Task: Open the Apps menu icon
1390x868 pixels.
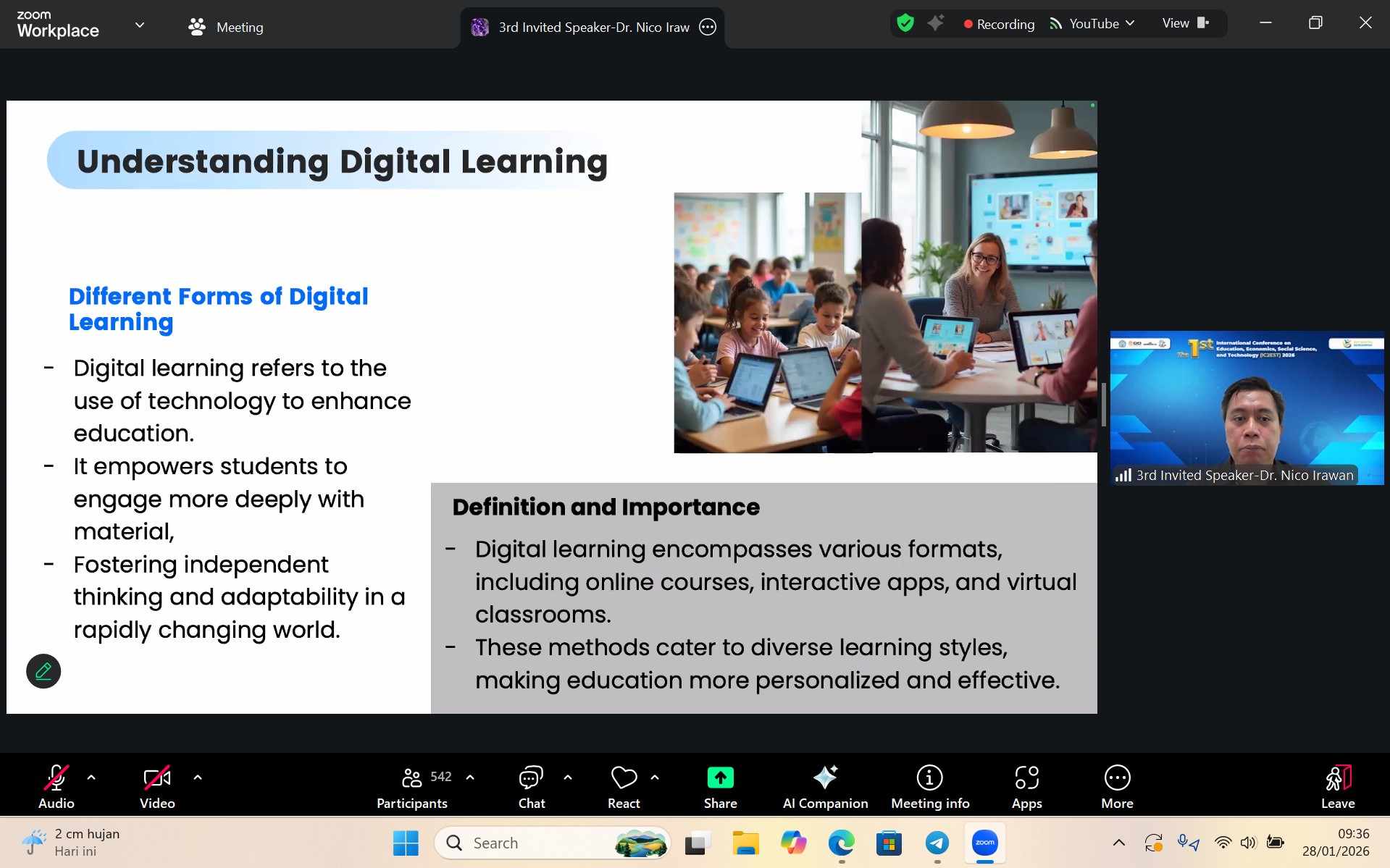Action: (x=1026, y=786)
